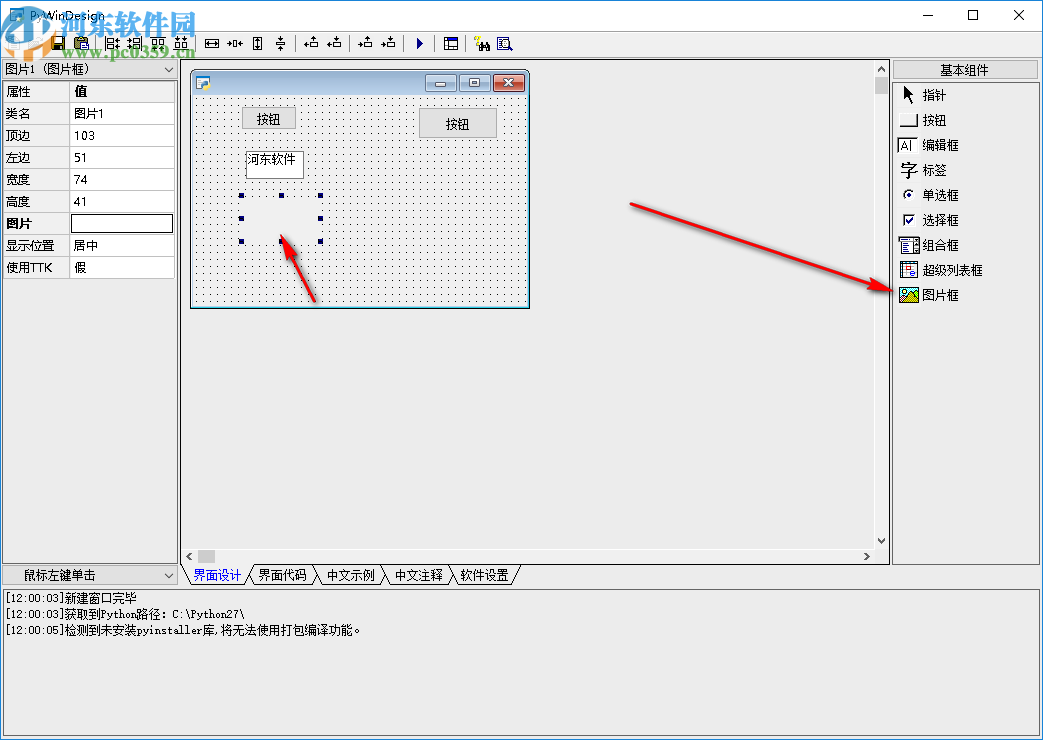Image resolution: width=1043 pixels, height=740 pixels.
Task: Click the 顶边 value field 103
Action: 122,136
